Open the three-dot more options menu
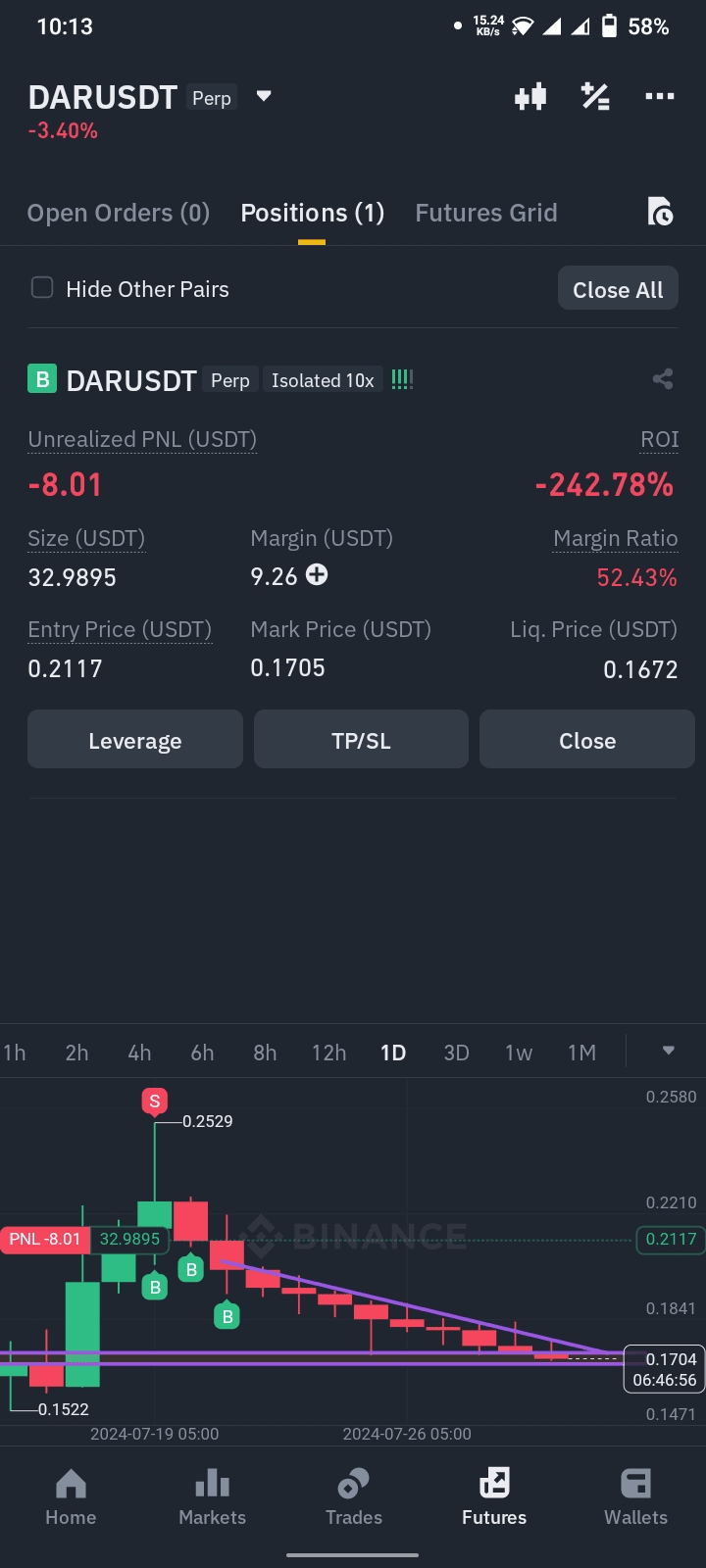 coord(659,96)
